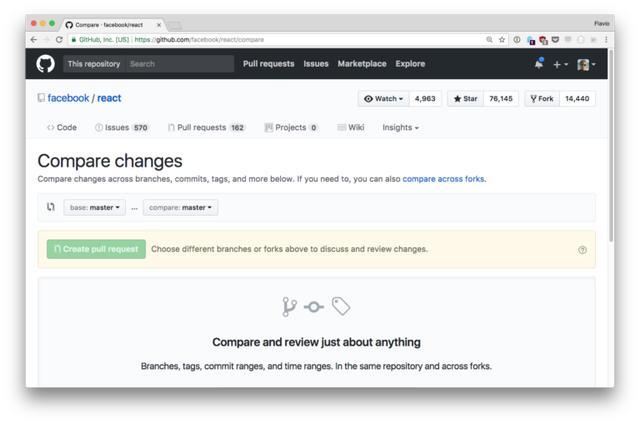
Task: Switch to the Projects tab
Action: (291, 127)
